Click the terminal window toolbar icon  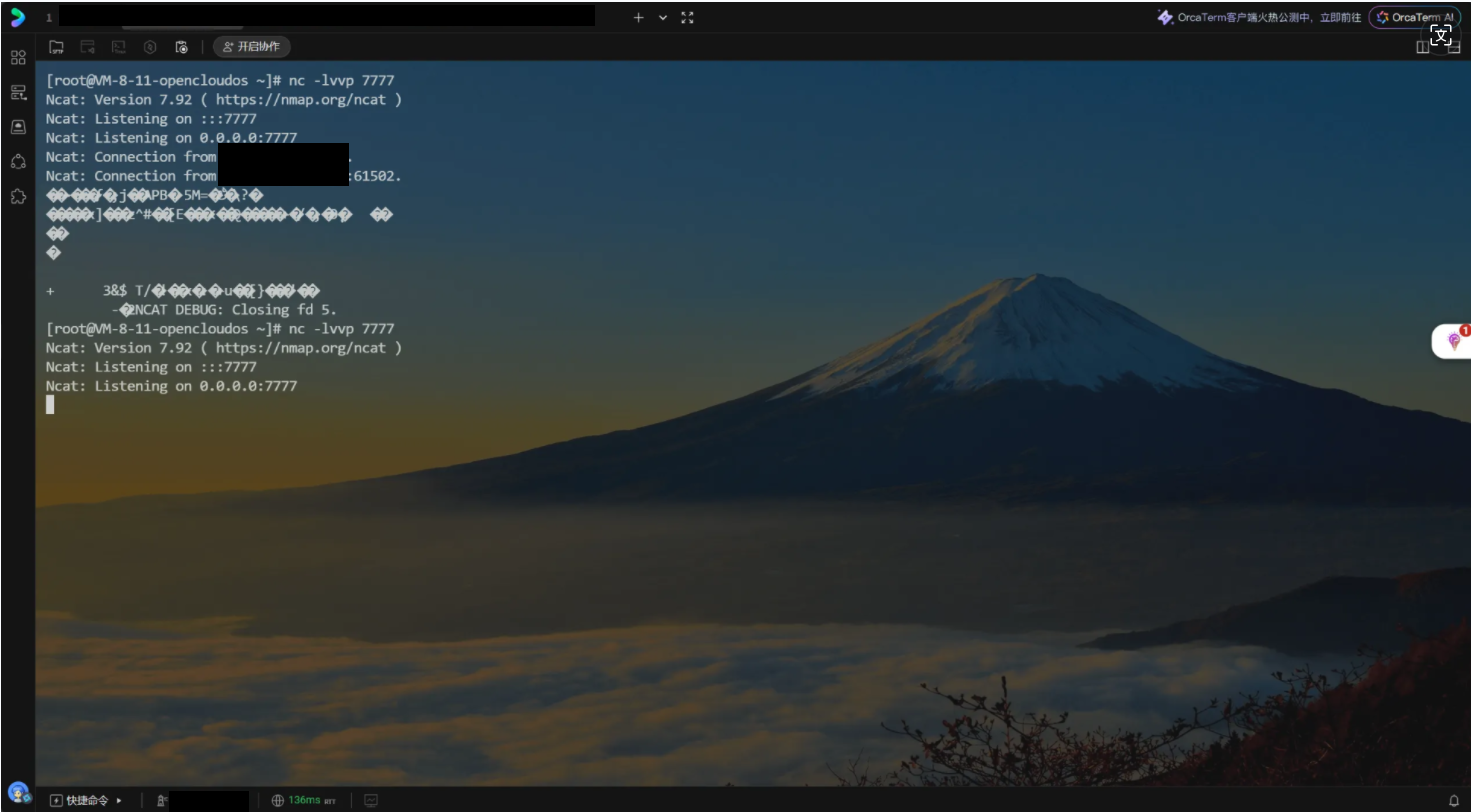click(x=119, y=47)
